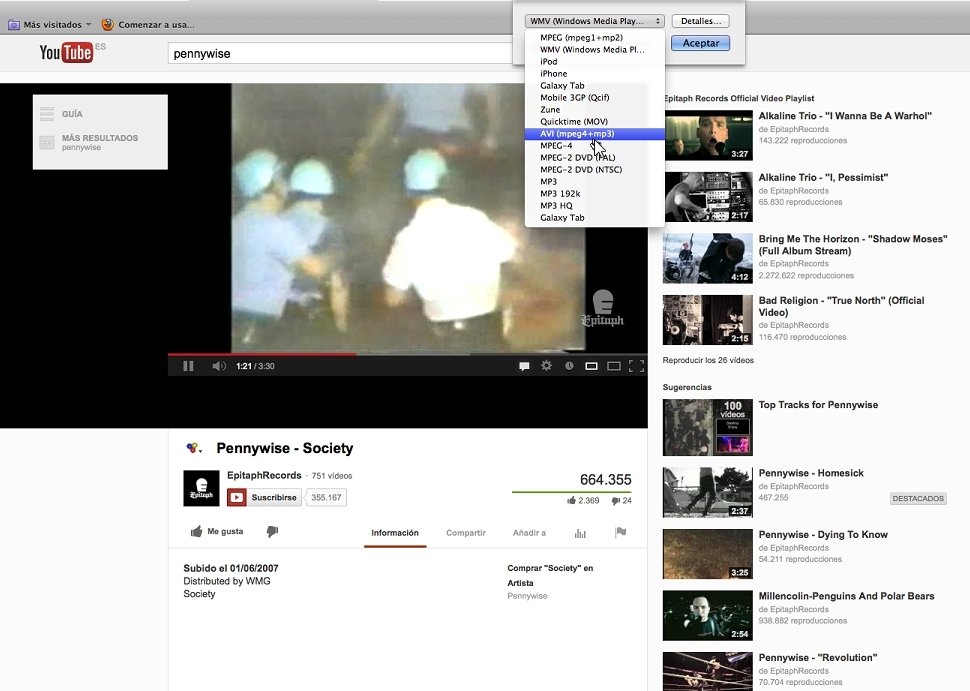970x691 pixels.
Task: Click the Reproducir los 26 vídeos link
Action: tap(708, 360)
